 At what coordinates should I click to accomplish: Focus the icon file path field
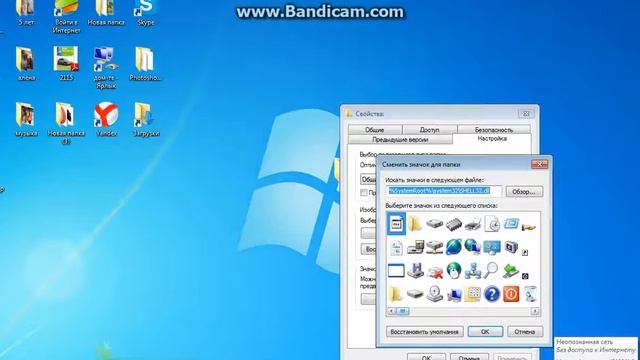tap(444, 191)
